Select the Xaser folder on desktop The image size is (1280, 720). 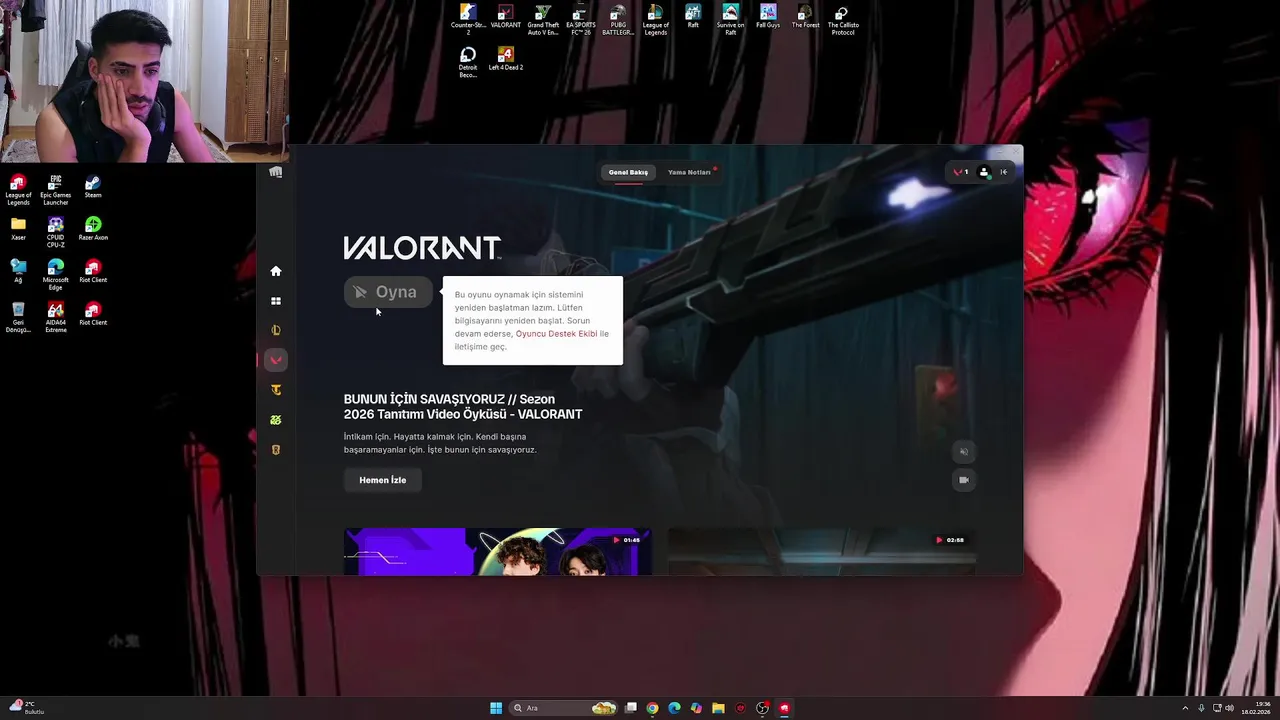point(18,229)
